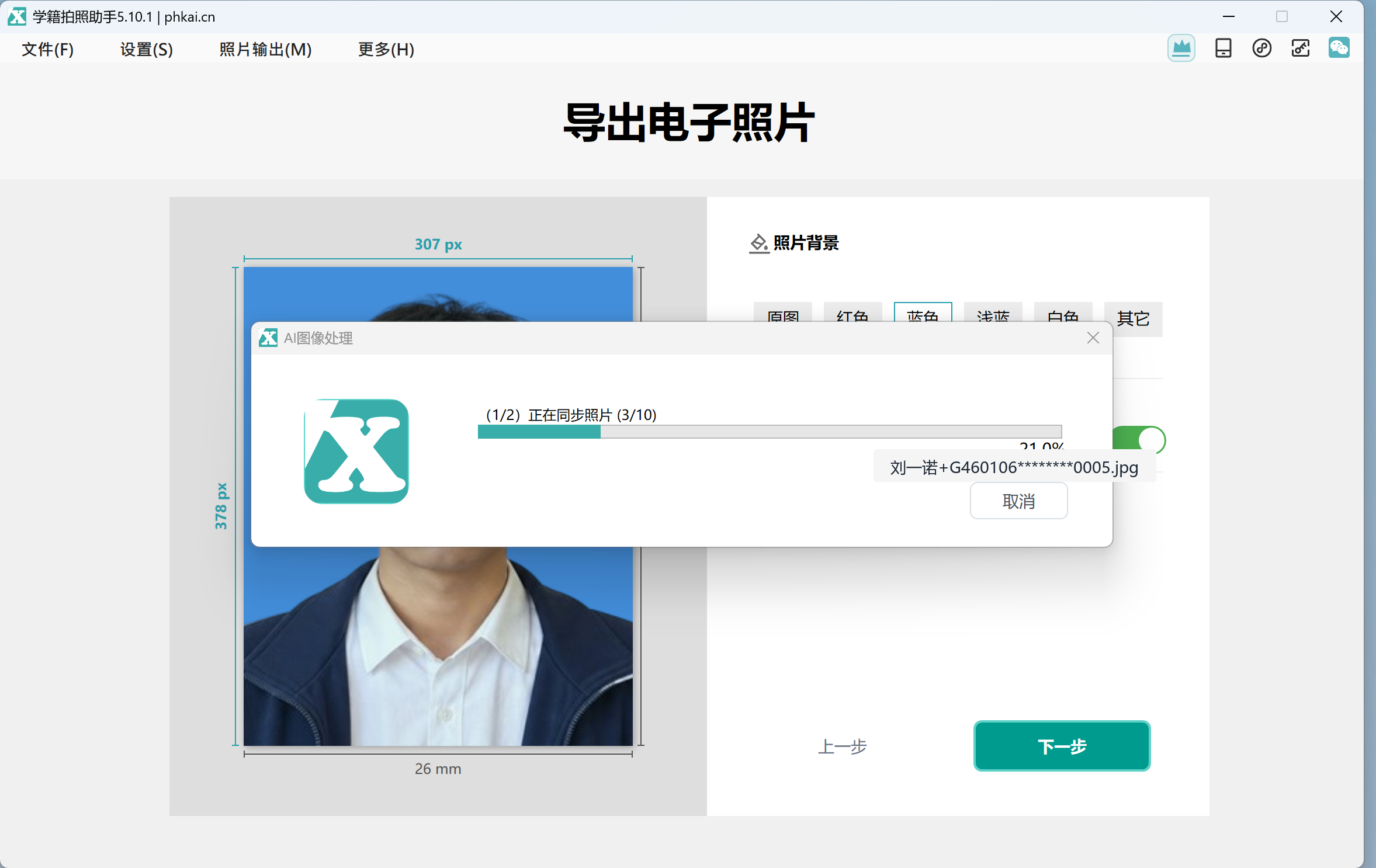Image resolution: width=1376 pixels, height=868 pixels.
Task: Click the ID photo preview image
Action: click(438, 645)
